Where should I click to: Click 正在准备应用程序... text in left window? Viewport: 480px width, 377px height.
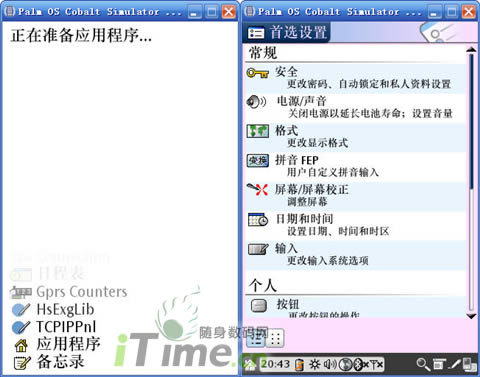(x=81, y=35)
